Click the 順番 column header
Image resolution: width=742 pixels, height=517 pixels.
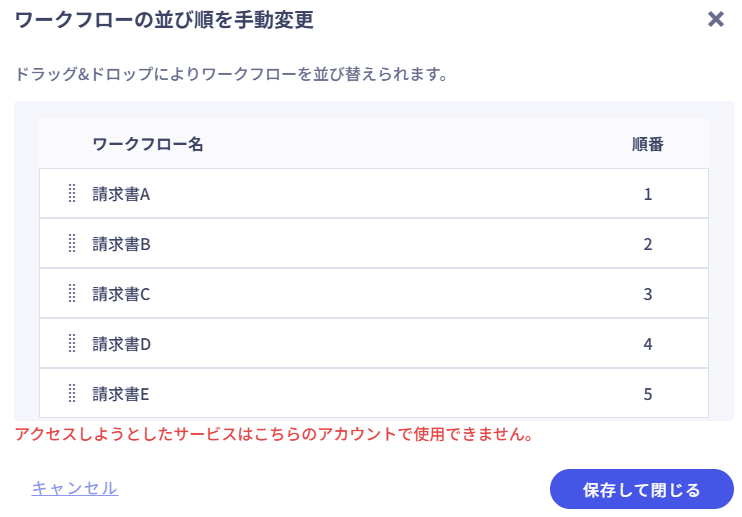pos(648,144)
